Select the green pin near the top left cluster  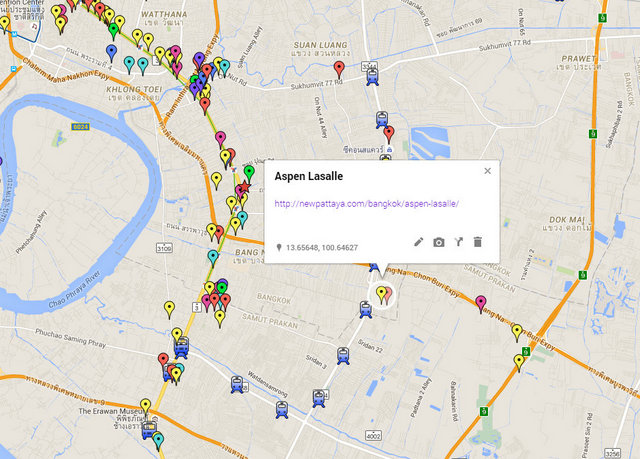coord(114,31)
